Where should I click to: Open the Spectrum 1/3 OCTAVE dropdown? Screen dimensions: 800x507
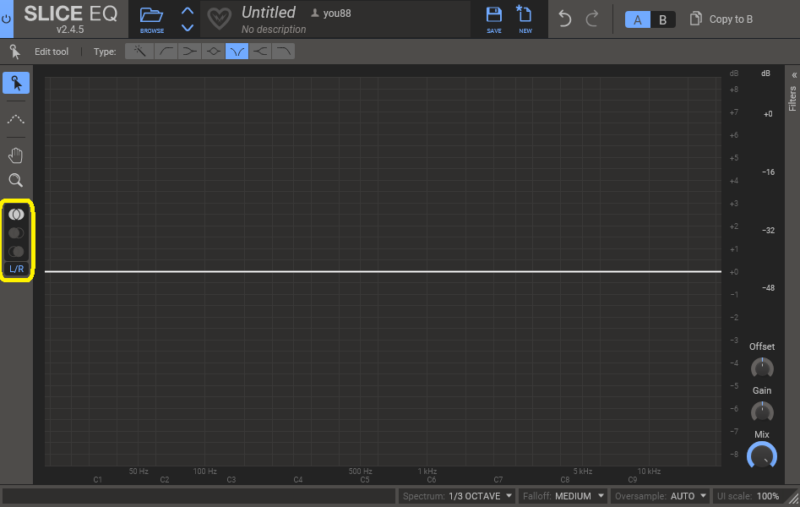pos(457,496)
